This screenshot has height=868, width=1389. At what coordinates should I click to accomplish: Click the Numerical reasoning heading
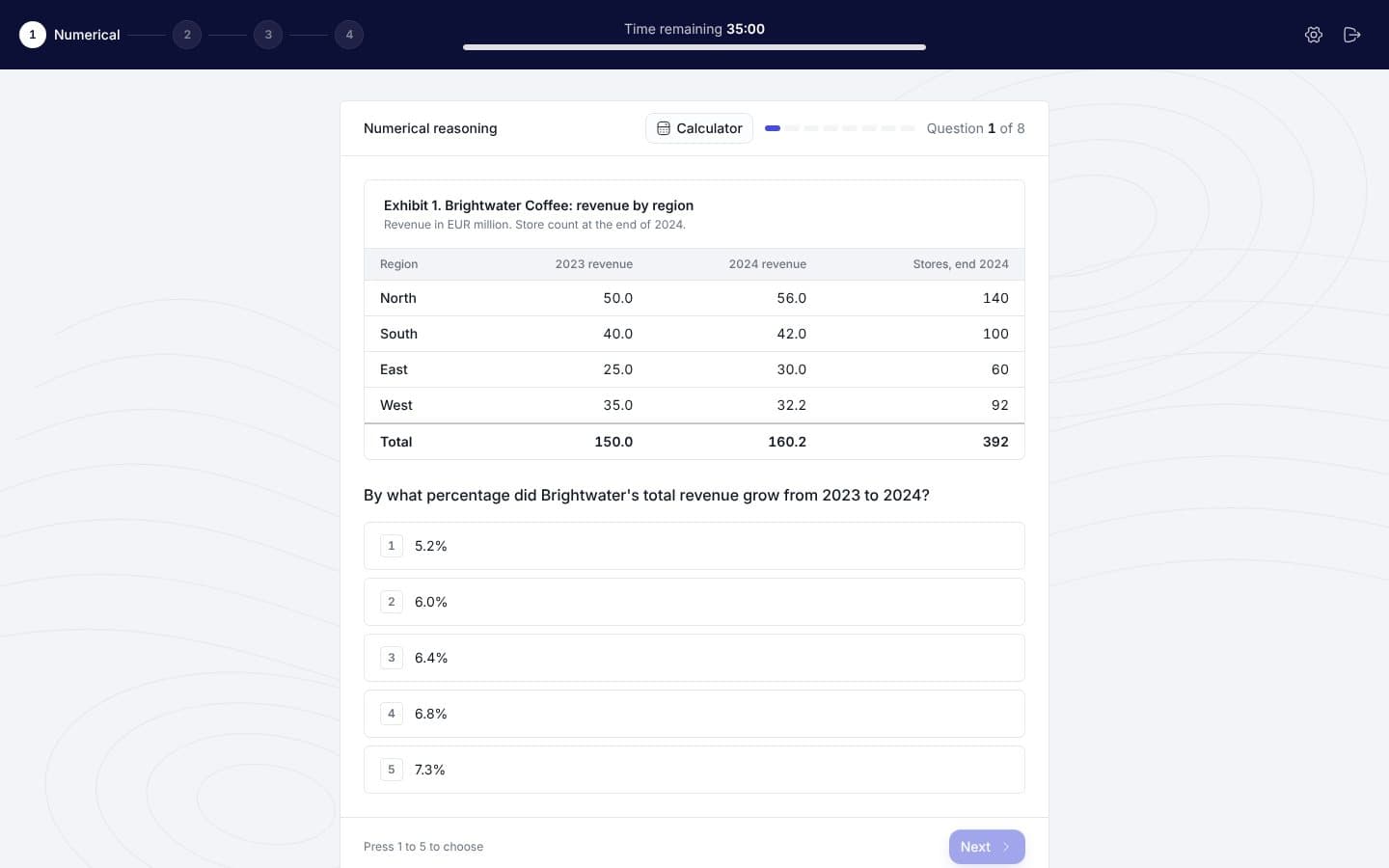[x=430, y=128]
